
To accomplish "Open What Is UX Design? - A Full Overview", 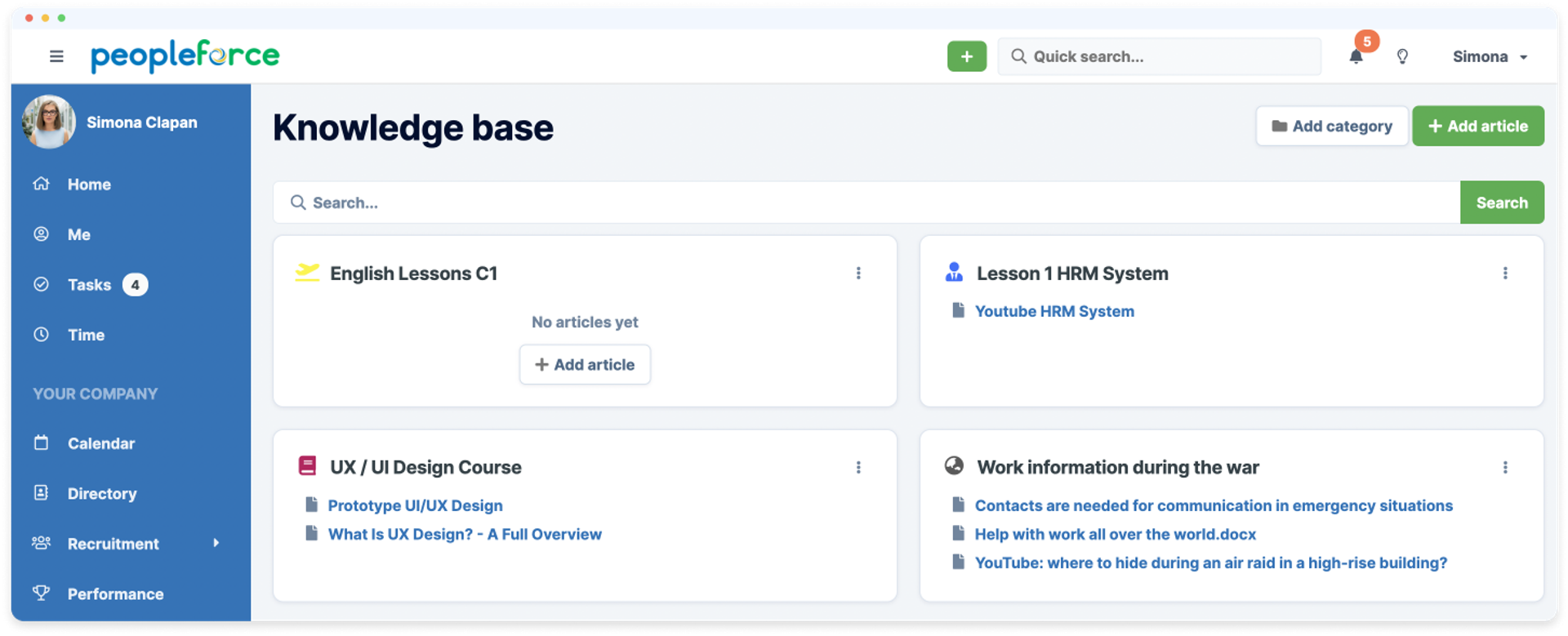I will [x=465, y=534].
